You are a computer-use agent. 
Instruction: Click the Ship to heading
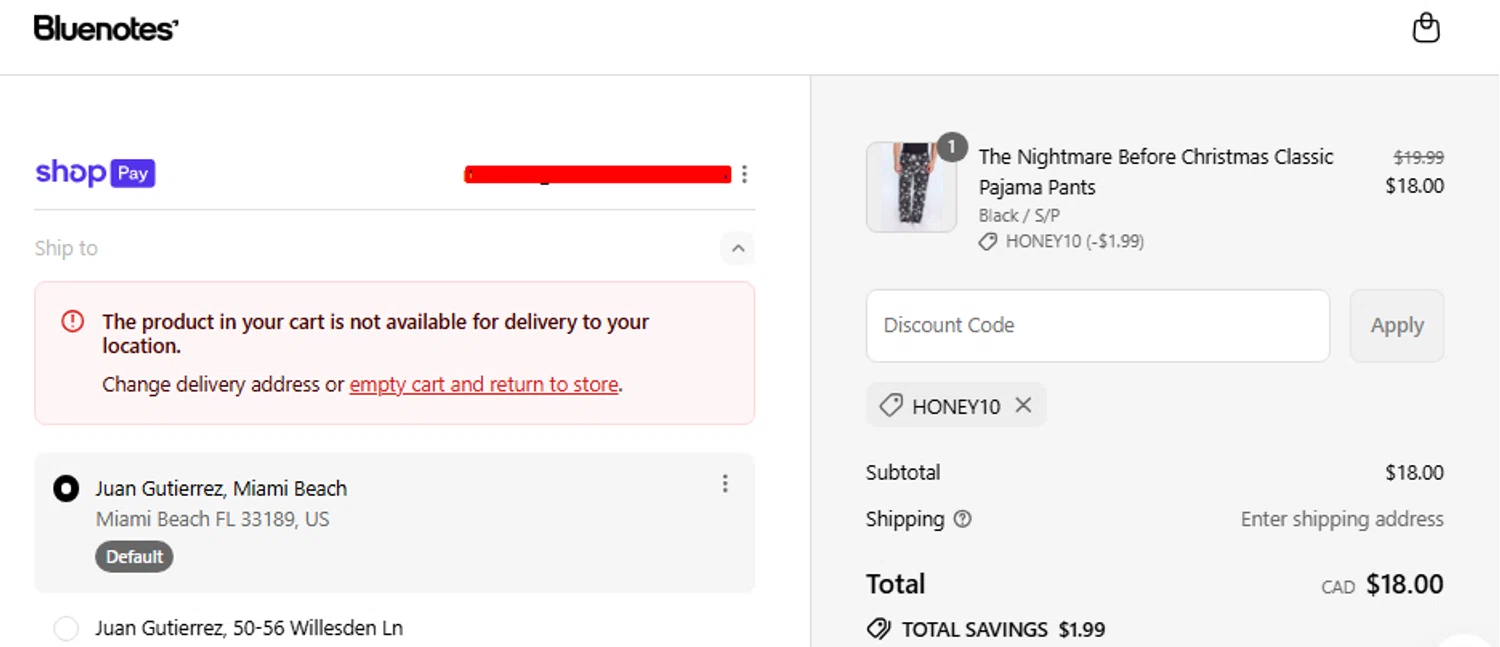click(x=66, y=248)
